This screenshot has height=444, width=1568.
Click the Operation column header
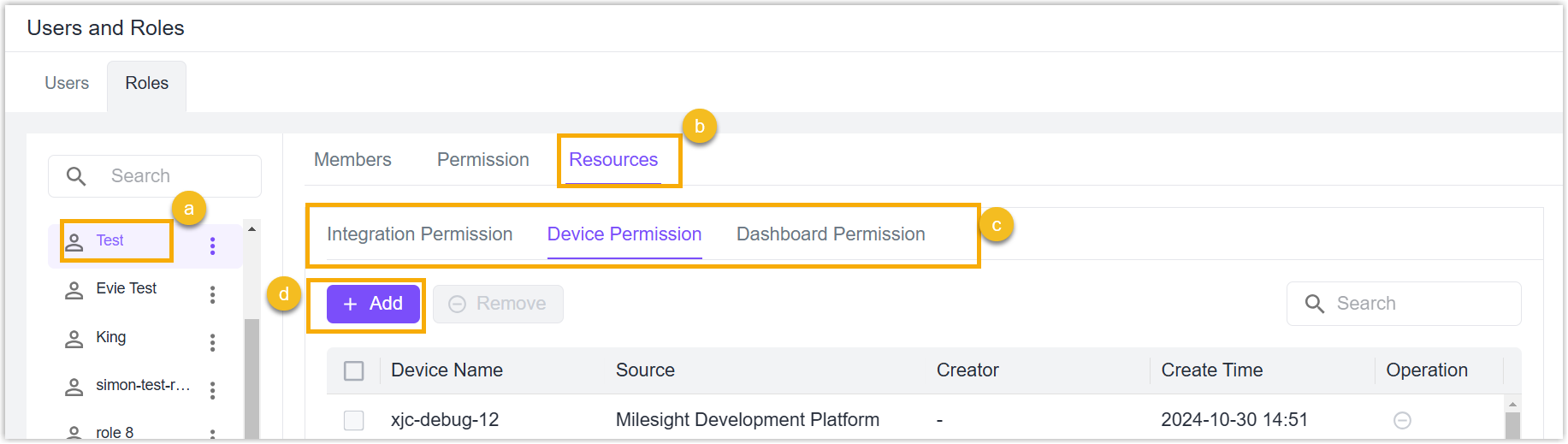1427,370
